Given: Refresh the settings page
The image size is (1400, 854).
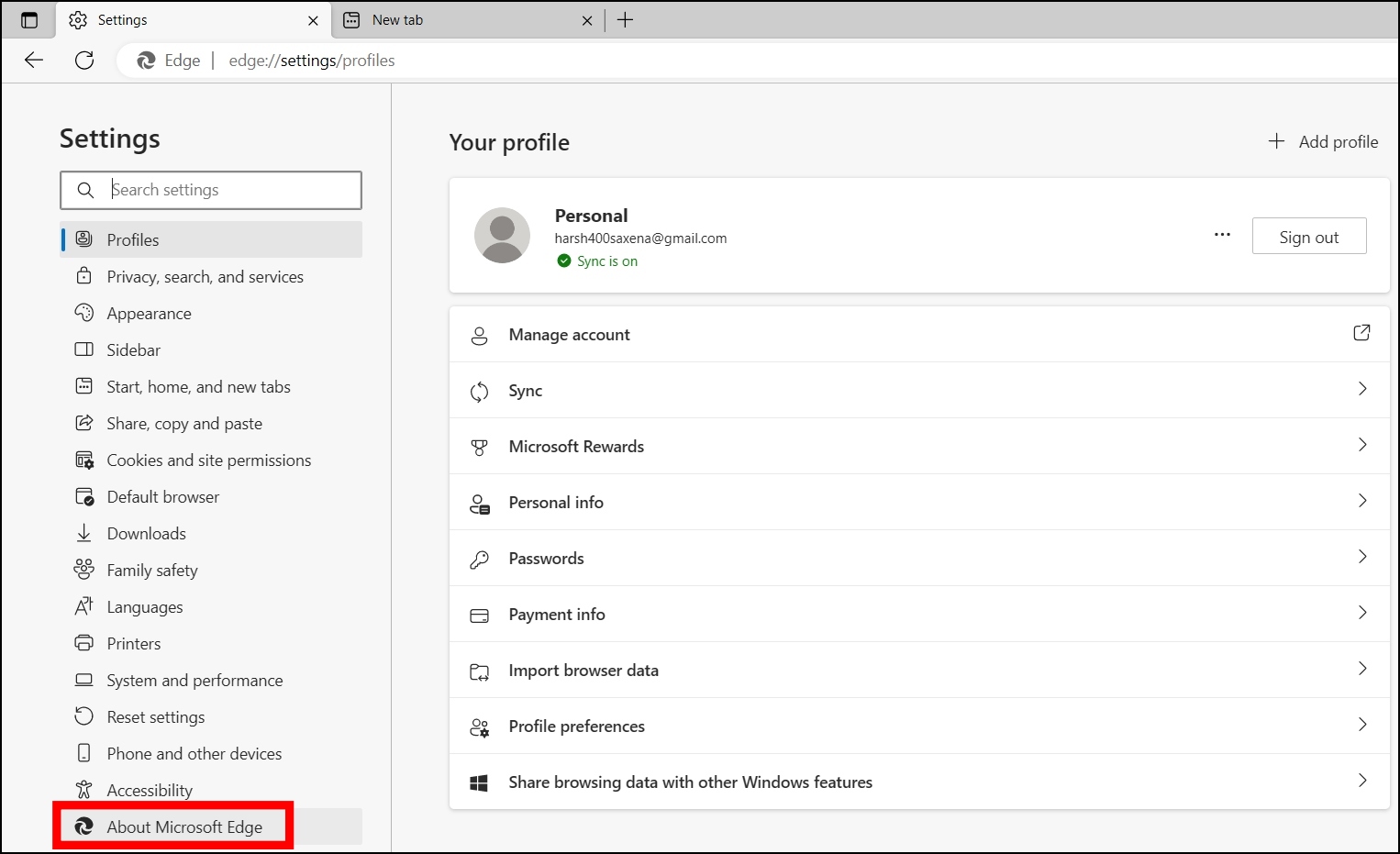Looking at the screenshot, I should click(84, 61).
